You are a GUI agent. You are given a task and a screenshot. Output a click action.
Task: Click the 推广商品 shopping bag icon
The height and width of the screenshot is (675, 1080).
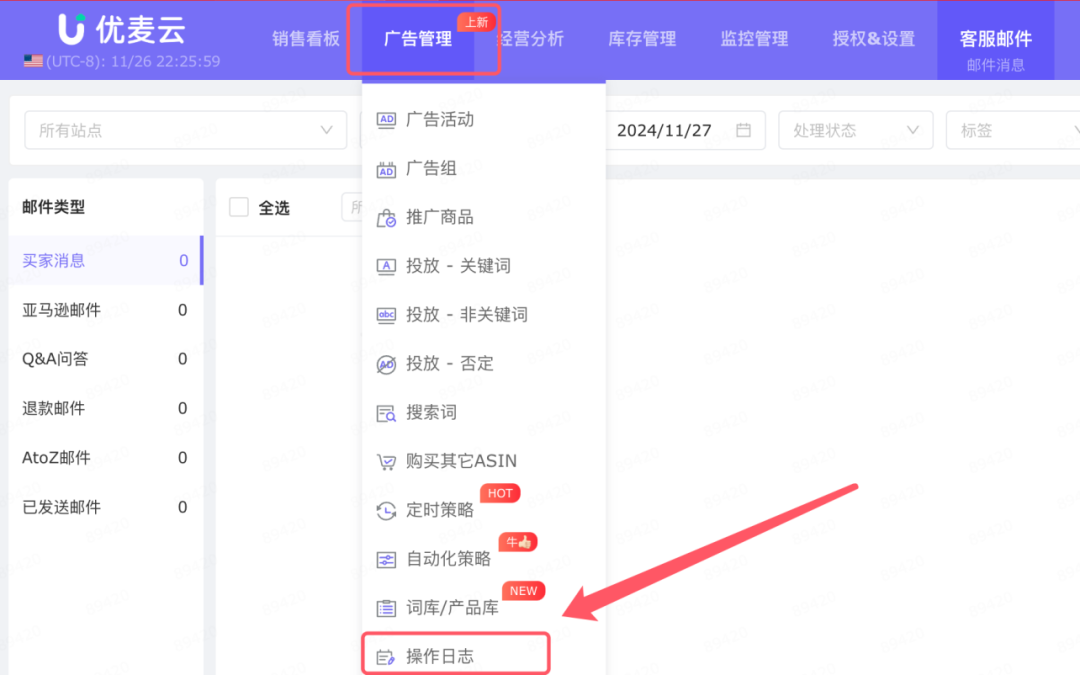coord(386,218)
